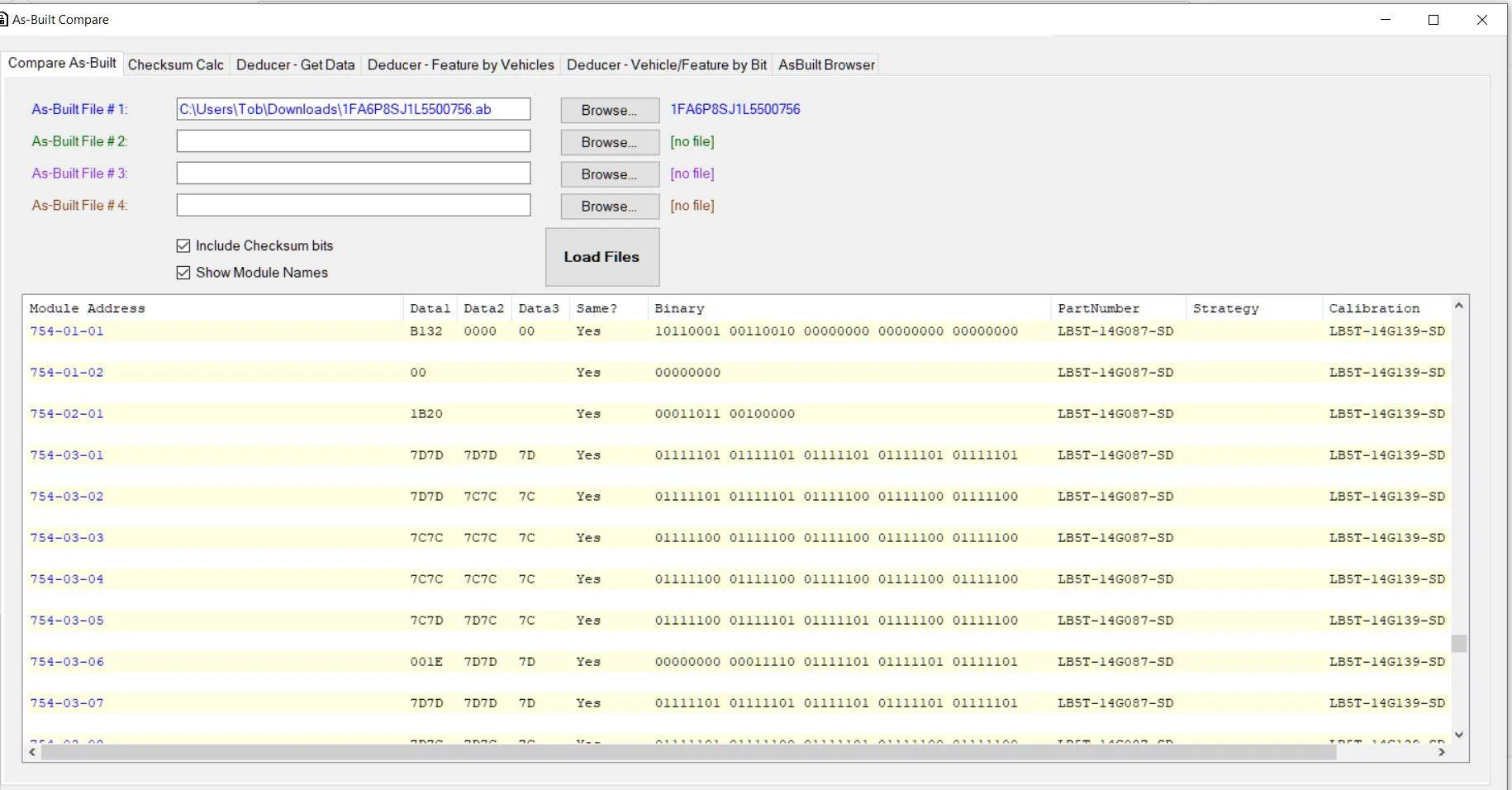Screen dimensions: 1512x790
Task: Click the Data1 column header
Action: (x=430, y=308)
